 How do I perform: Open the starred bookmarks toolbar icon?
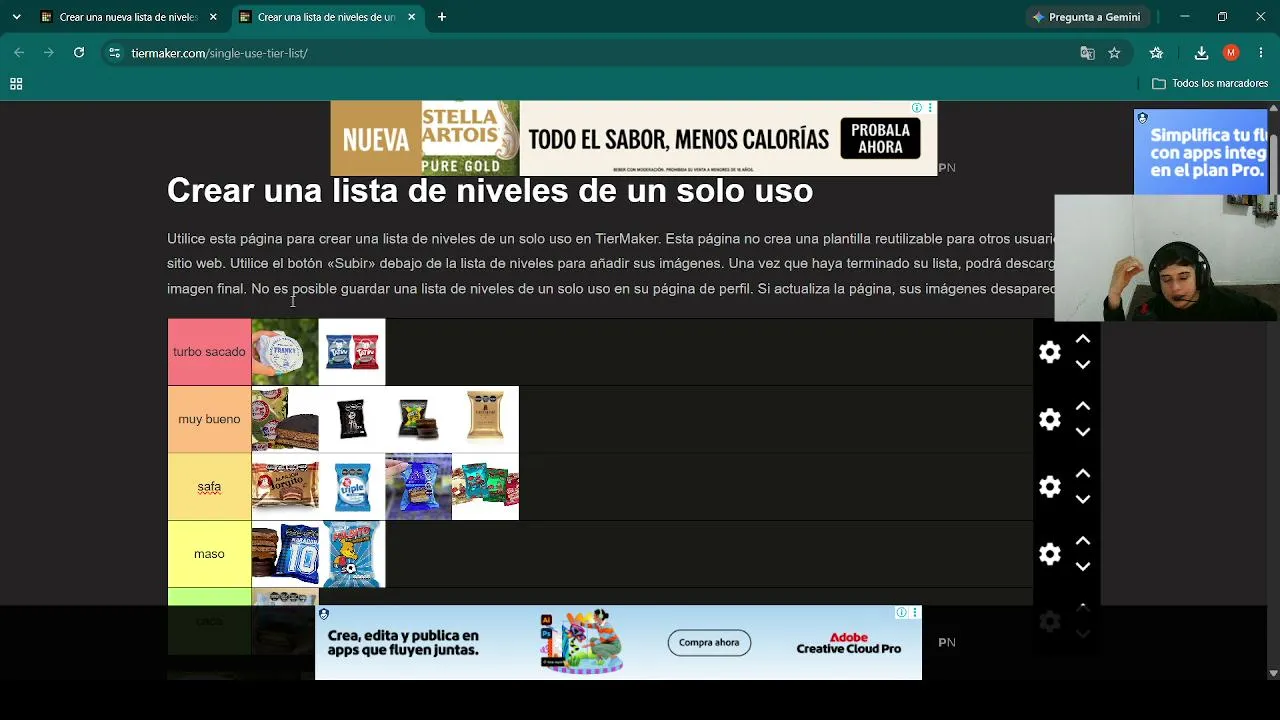(1157, 53)
